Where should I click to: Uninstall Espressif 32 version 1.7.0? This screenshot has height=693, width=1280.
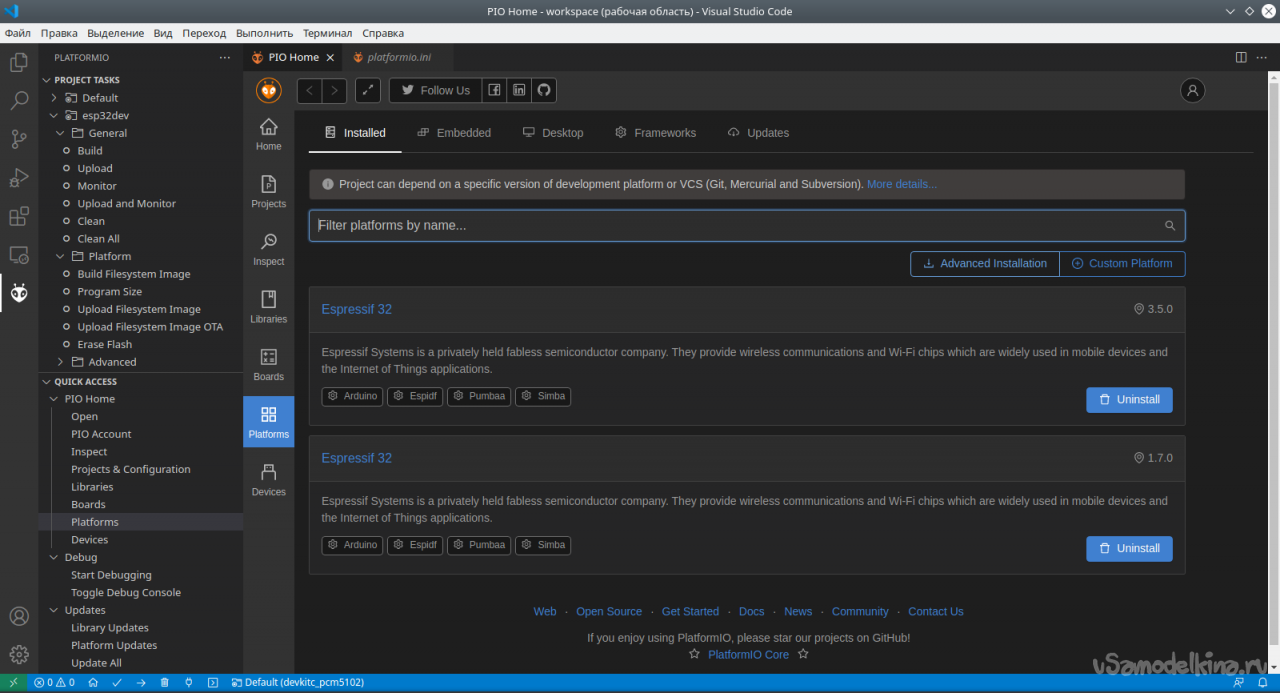(1129, 549)
